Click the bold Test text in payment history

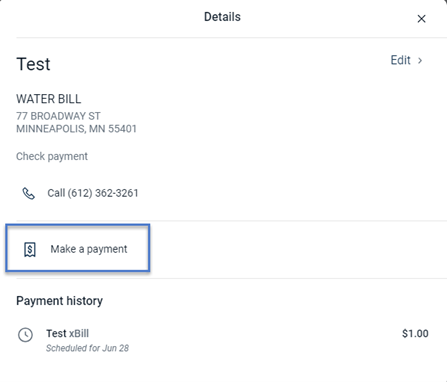point(56,334)
